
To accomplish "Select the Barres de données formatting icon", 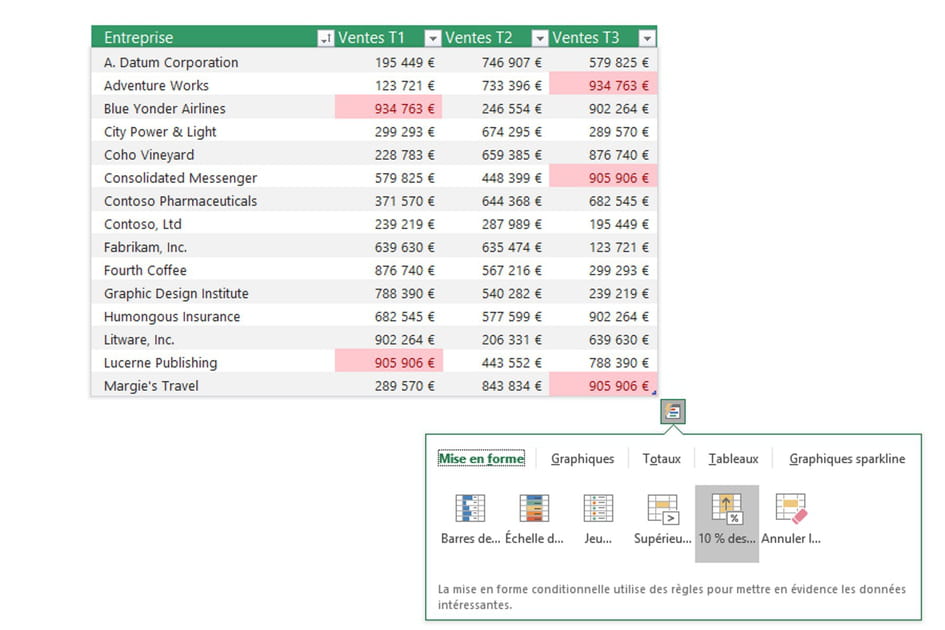I will click(x=467, y=515).
